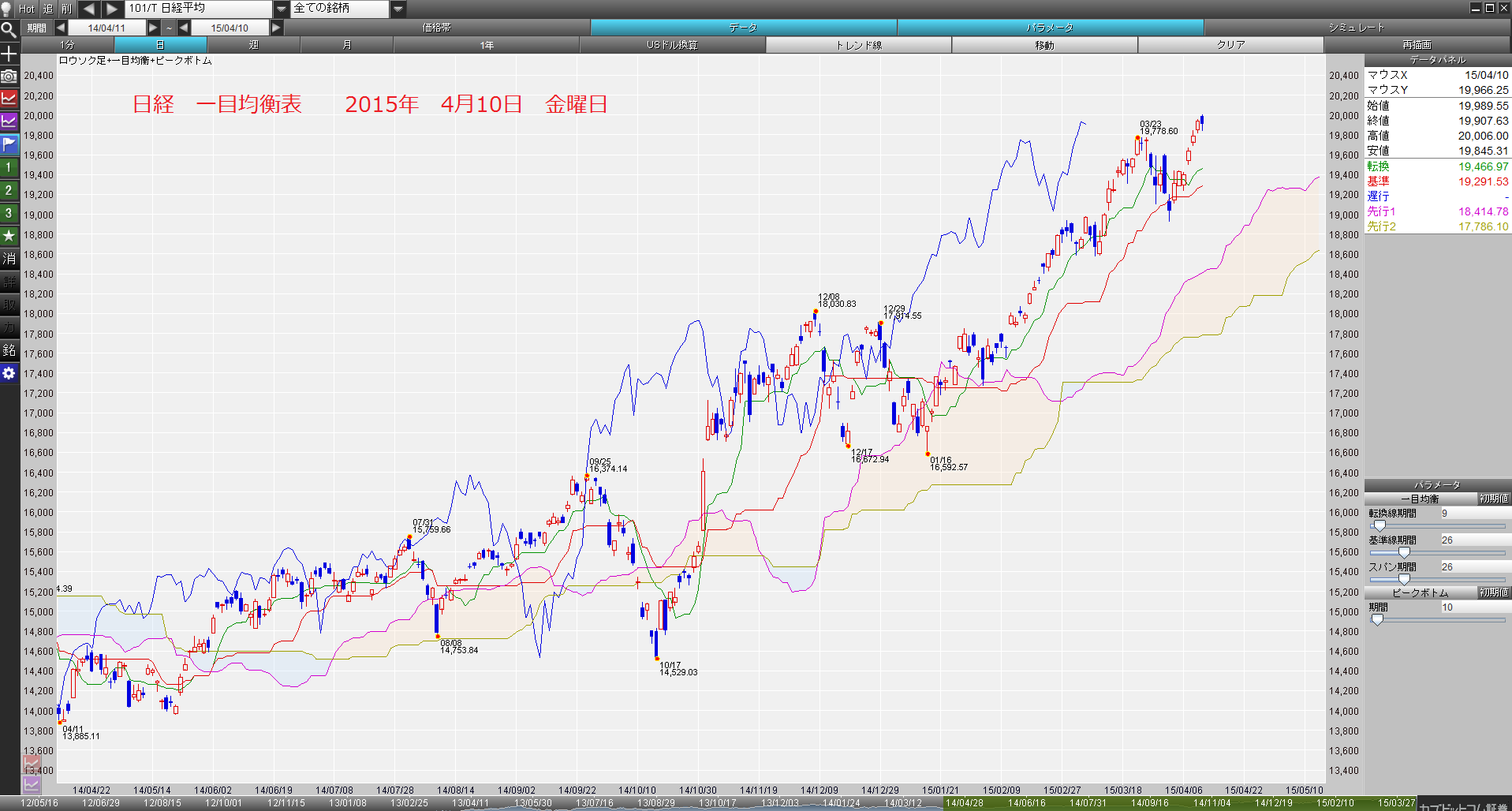The image size is (1512, 811).
Task: Click the green star favorites icon
Action: [x=9, y=236]
